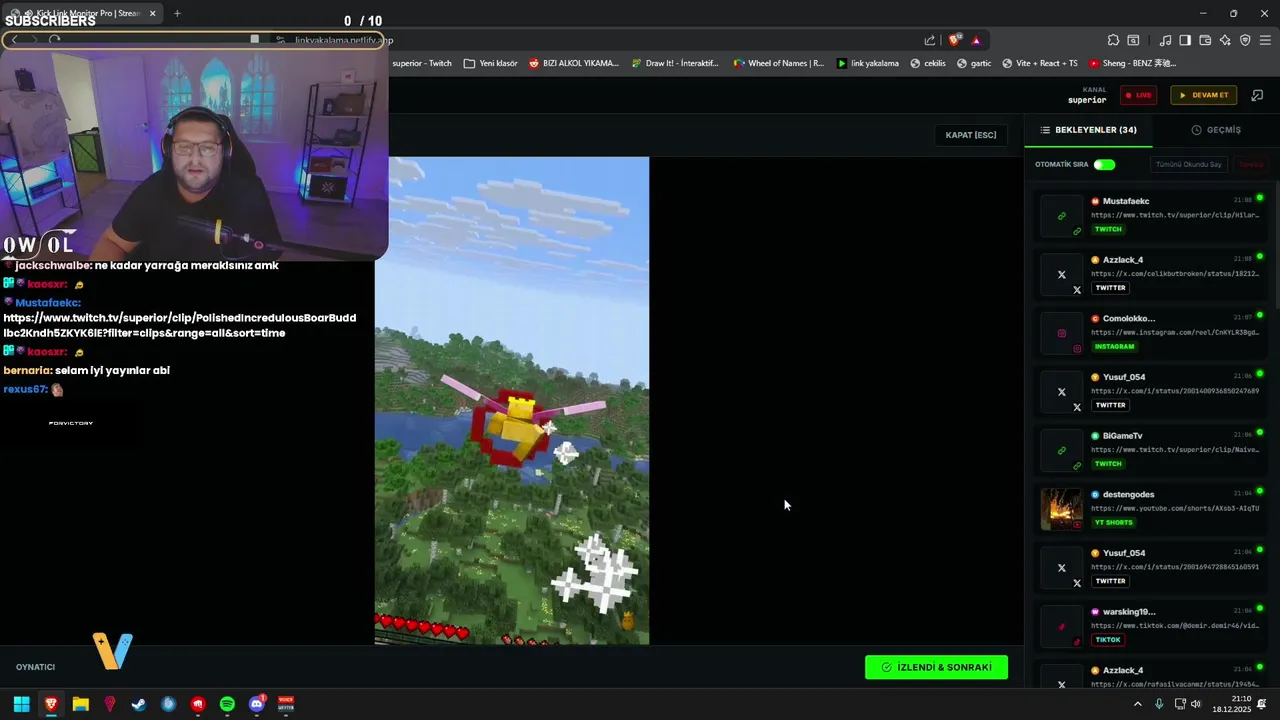Viewport: 1280px width, 720px height.
Task: Open Brave browser from the taskbar
Action: pyautogui.click(x=51, y=704)
